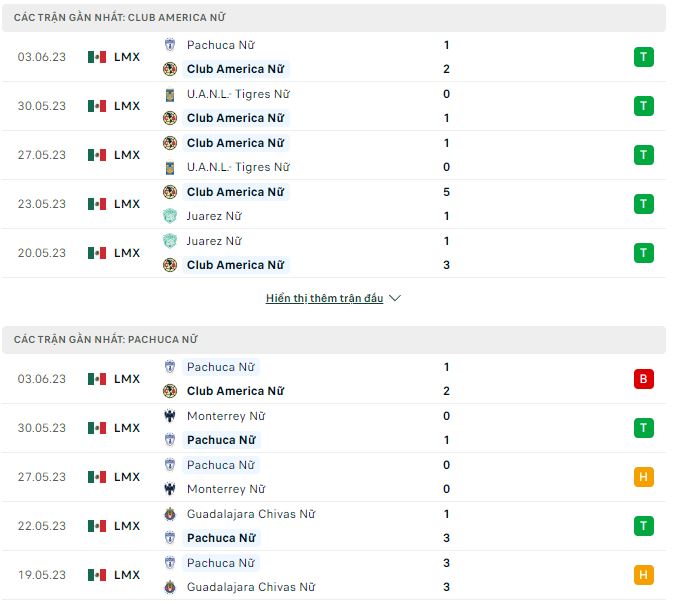
Task: Click Juarez Nữ crest in 23.05.23 match
Action: (169, 216)
